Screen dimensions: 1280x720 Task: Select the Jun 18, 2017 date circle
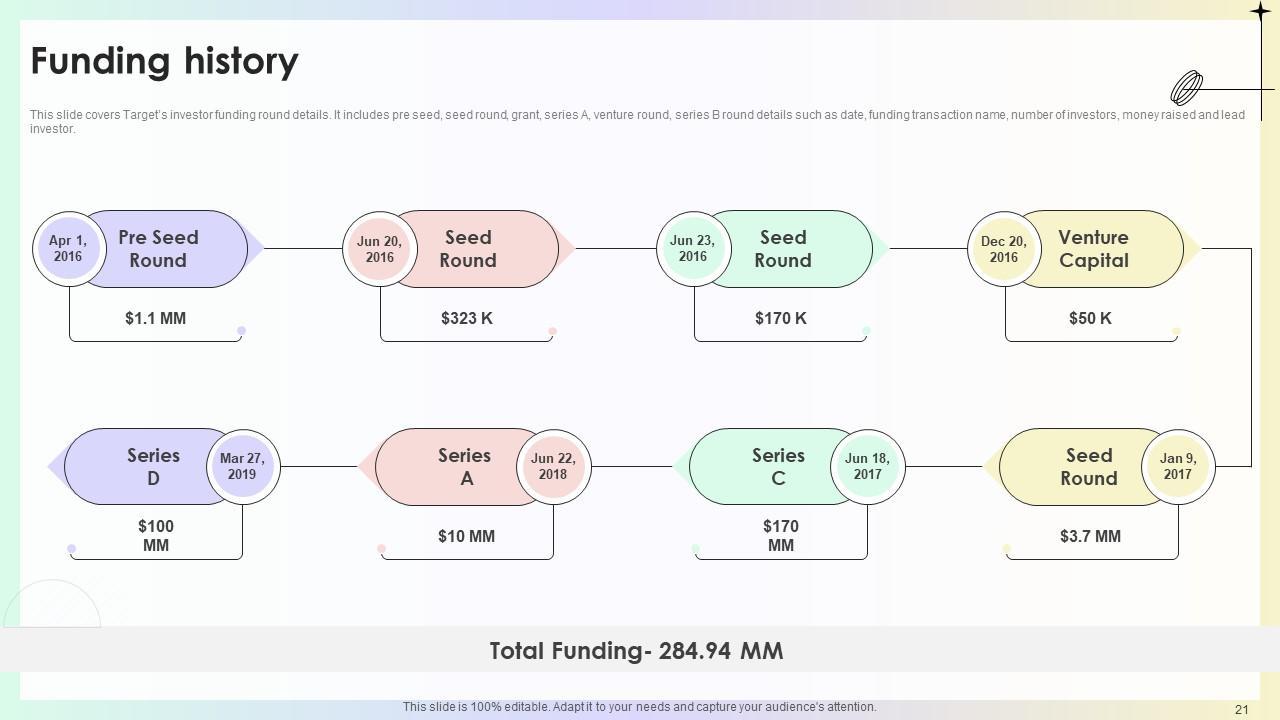tap(867, 467)
